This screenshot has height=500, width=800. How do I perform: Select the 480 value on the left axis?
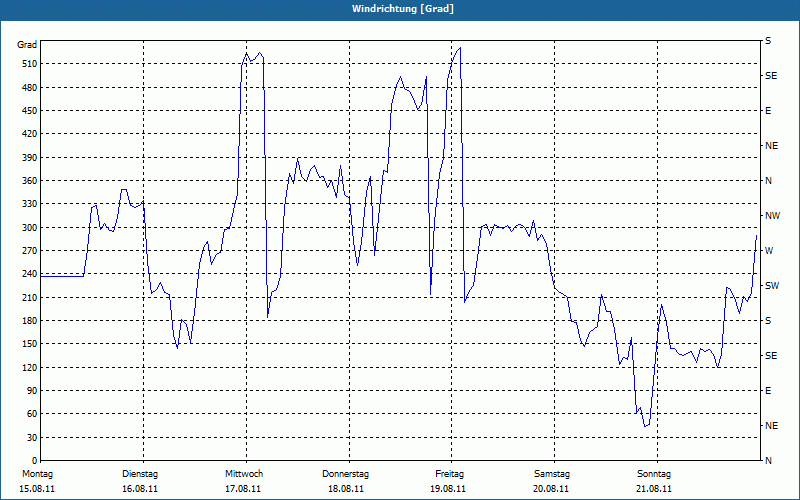click(x=30, y=88)
